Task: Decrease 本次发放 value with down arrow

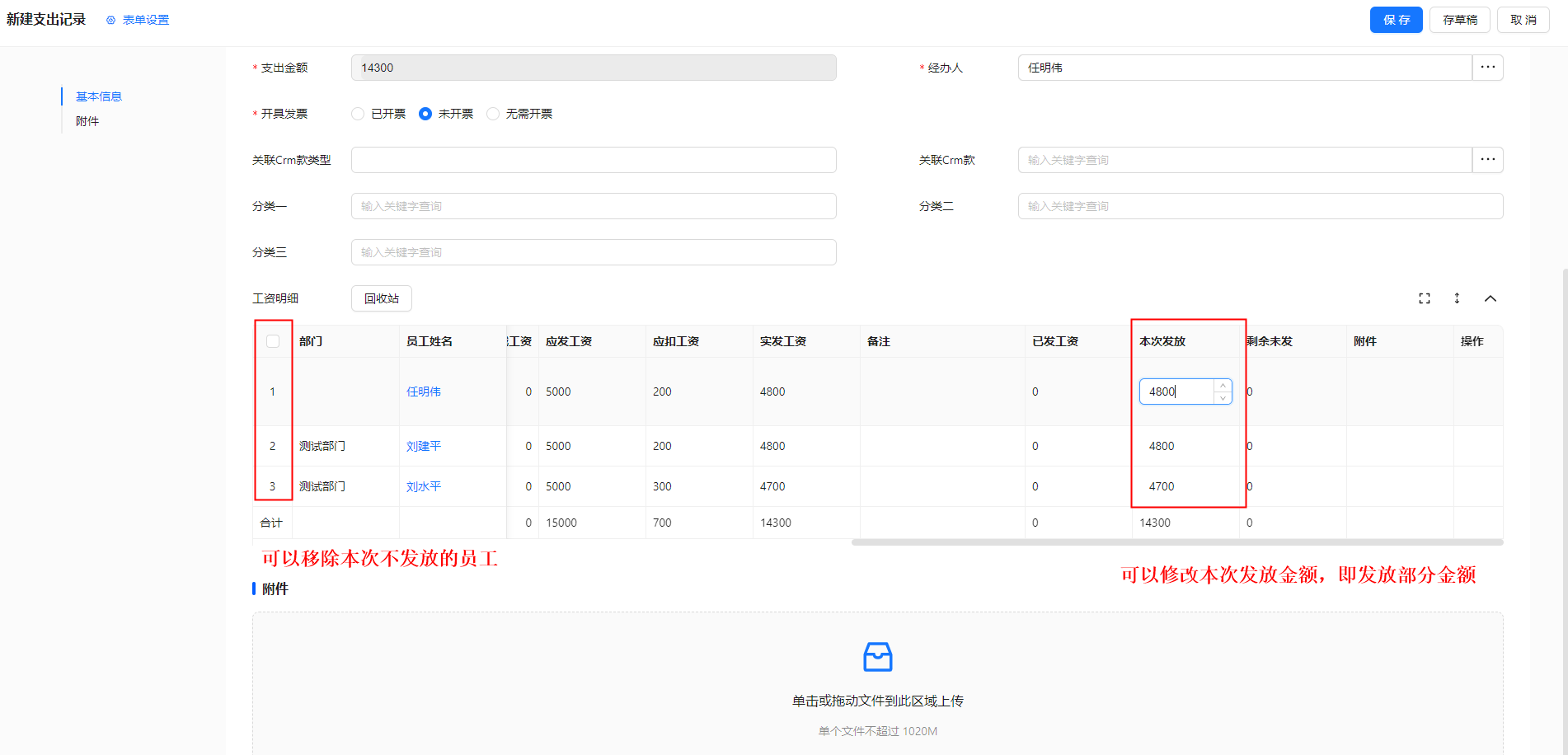Action: coord(1223,398)
